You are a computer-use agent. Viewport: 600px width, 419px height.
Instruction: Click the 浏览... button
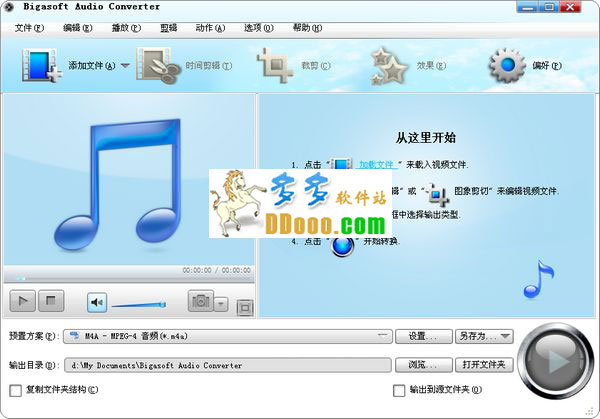(424, 365)
